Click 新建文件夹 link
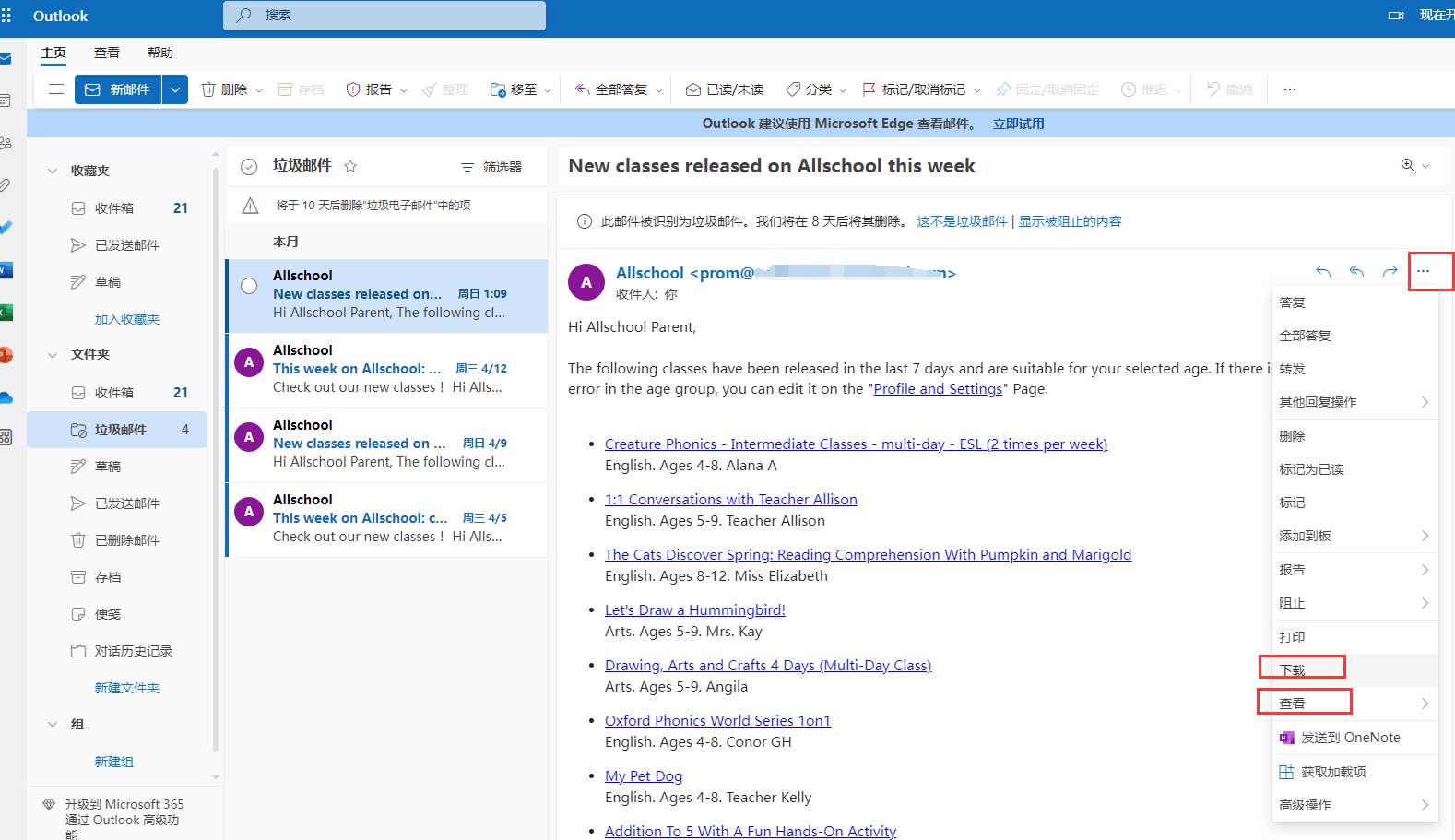 (127, 688)
